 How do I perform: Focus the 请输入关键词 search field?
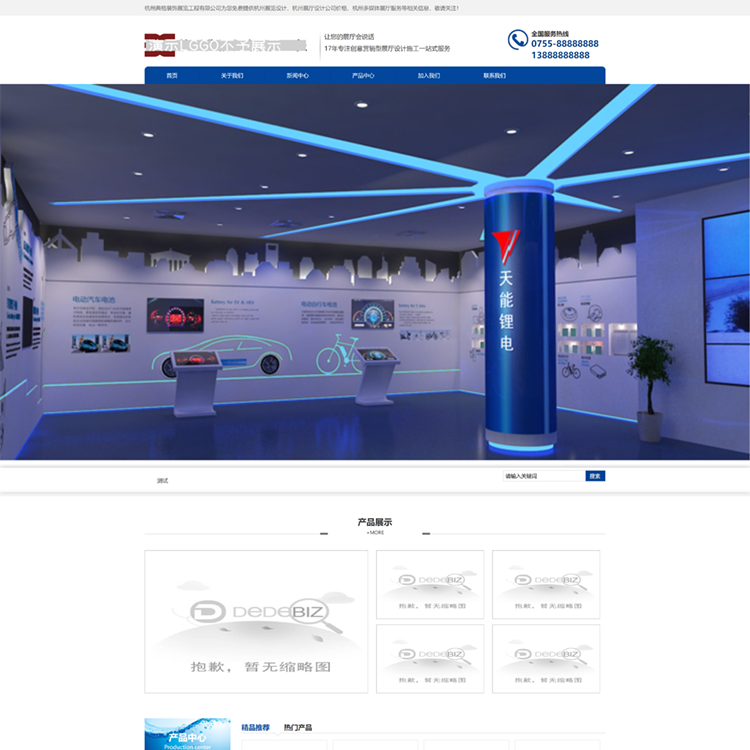coord(544,476)
